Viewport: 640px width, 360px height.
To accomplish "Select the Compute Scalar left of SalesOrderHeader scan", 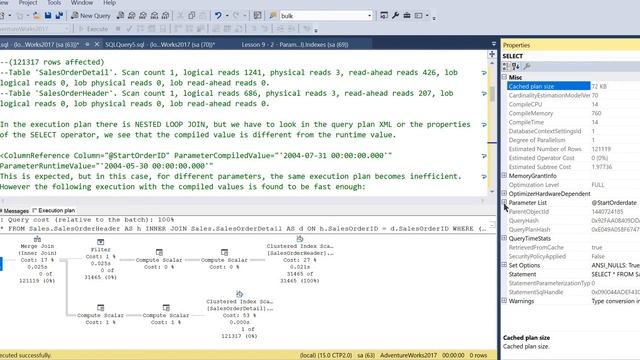I will [x=224, y=259].
